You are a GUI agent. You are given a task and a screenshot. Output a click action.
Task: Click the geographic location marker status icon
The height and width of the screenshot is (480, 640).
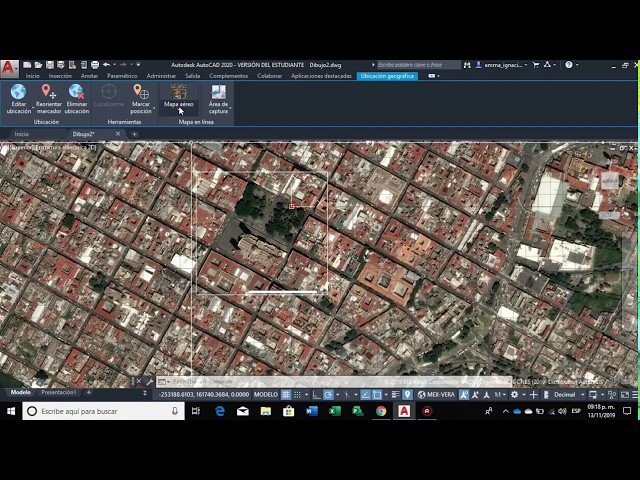click(407, 395)
